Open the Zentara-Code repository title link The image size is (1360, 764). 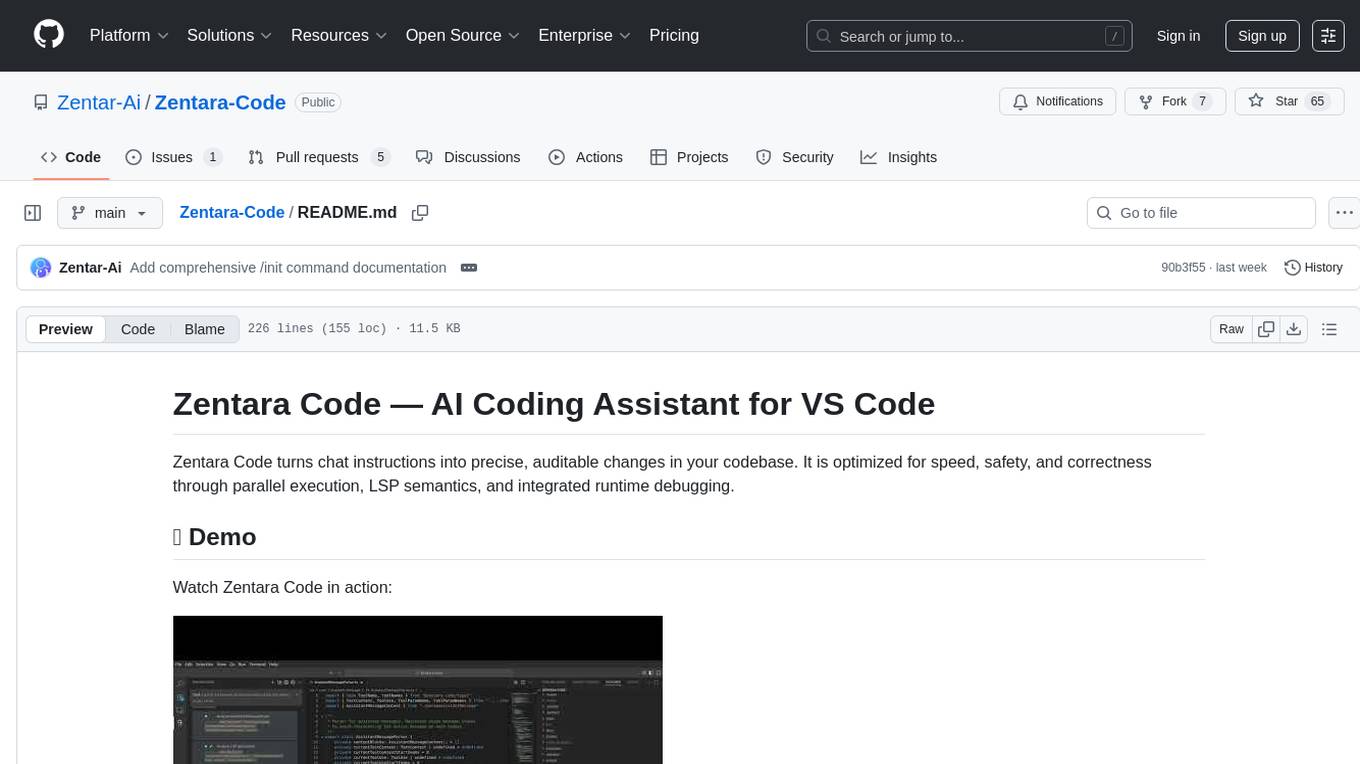pyautogui.click(x=220, y=102)
